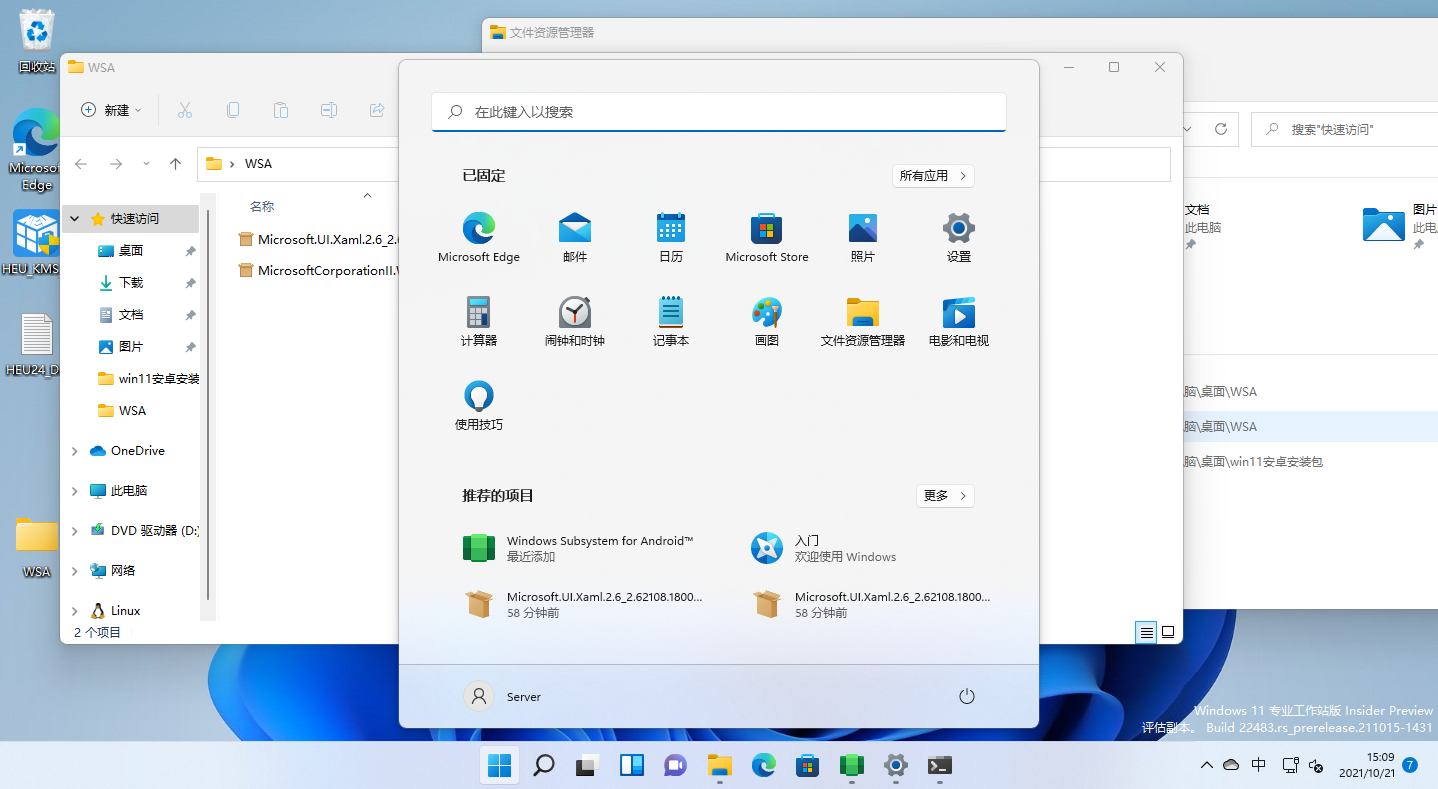1438x789 pixels.
Task: Click the 搜索"快速访问" search field
Action: [x=1345, y=129]
